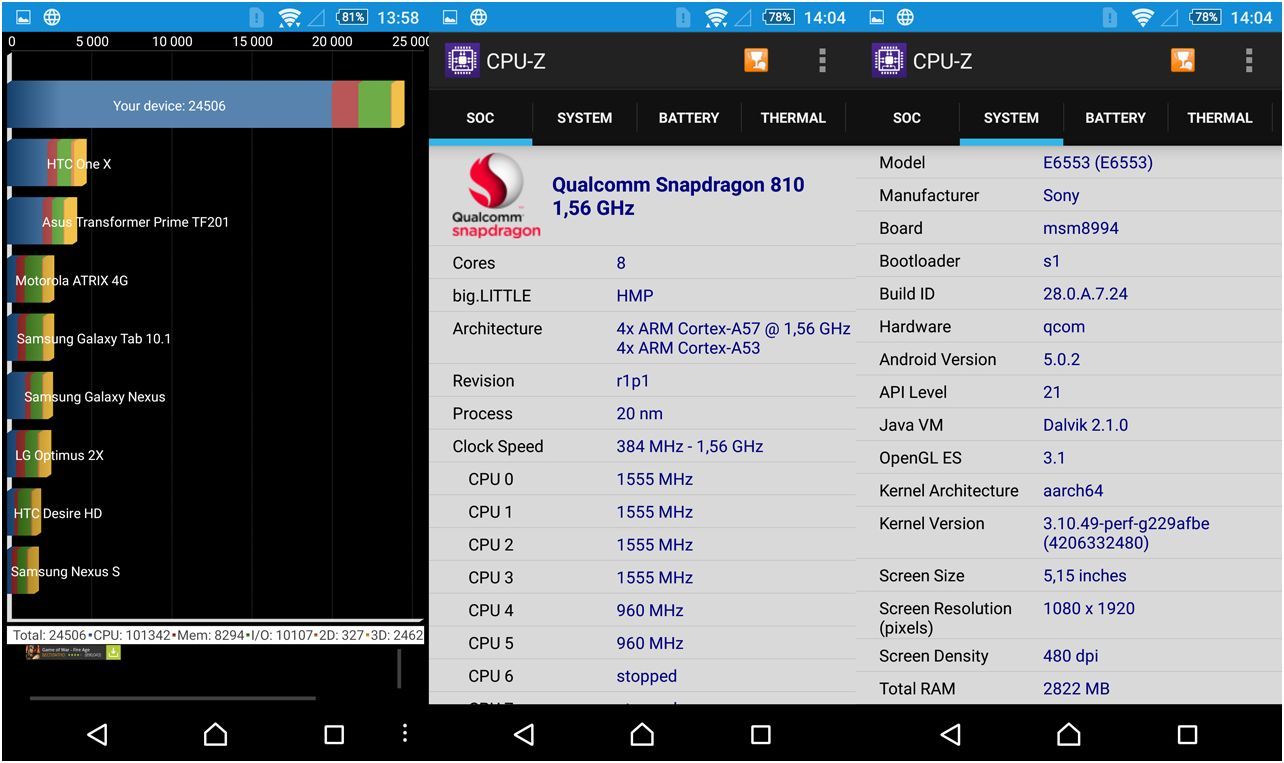Image resolution: width=1284 pixels, height=763 pixels.
Task: Select the SYSTEM tab in the middle screen
Action: [584, 118]
